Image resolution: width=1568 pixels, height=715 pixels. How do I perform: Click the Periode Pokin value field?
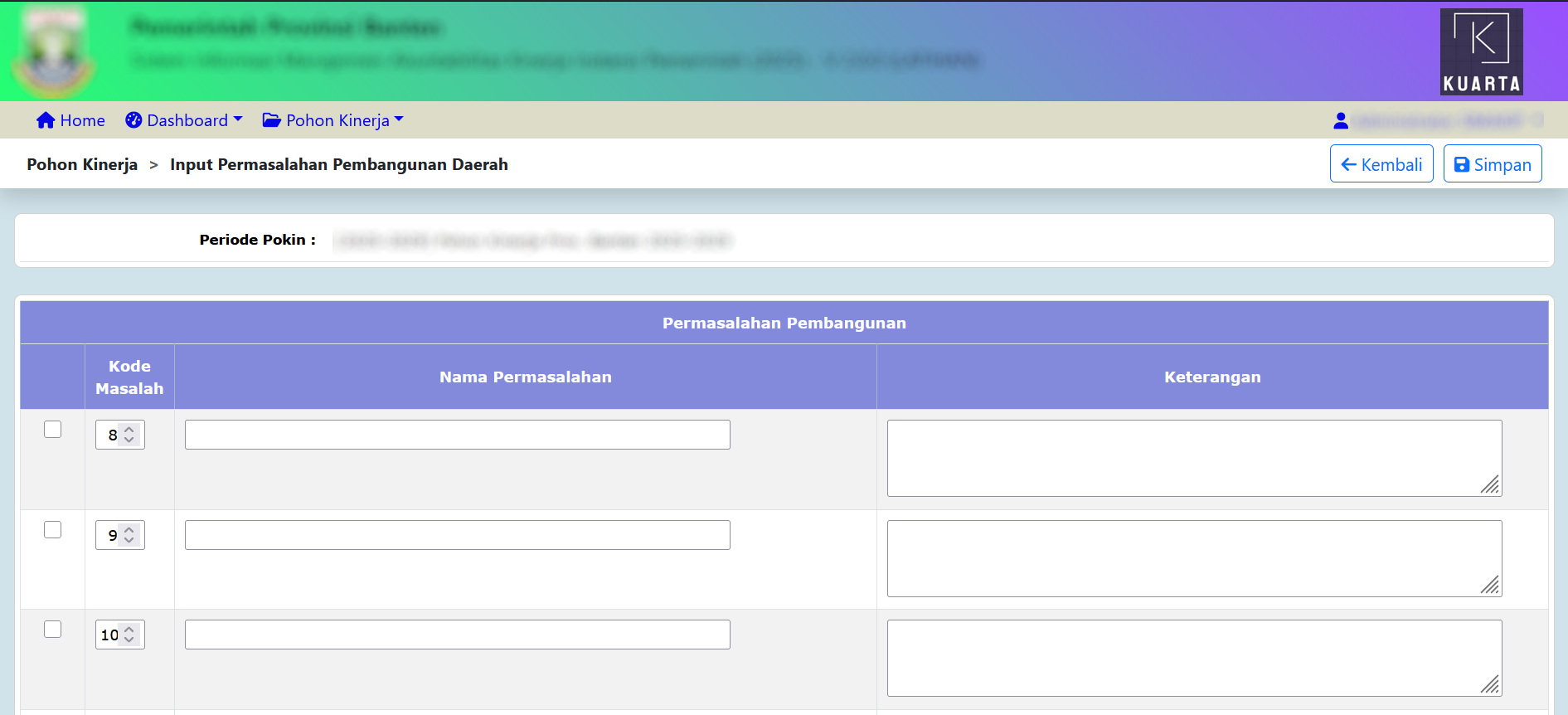535,241
